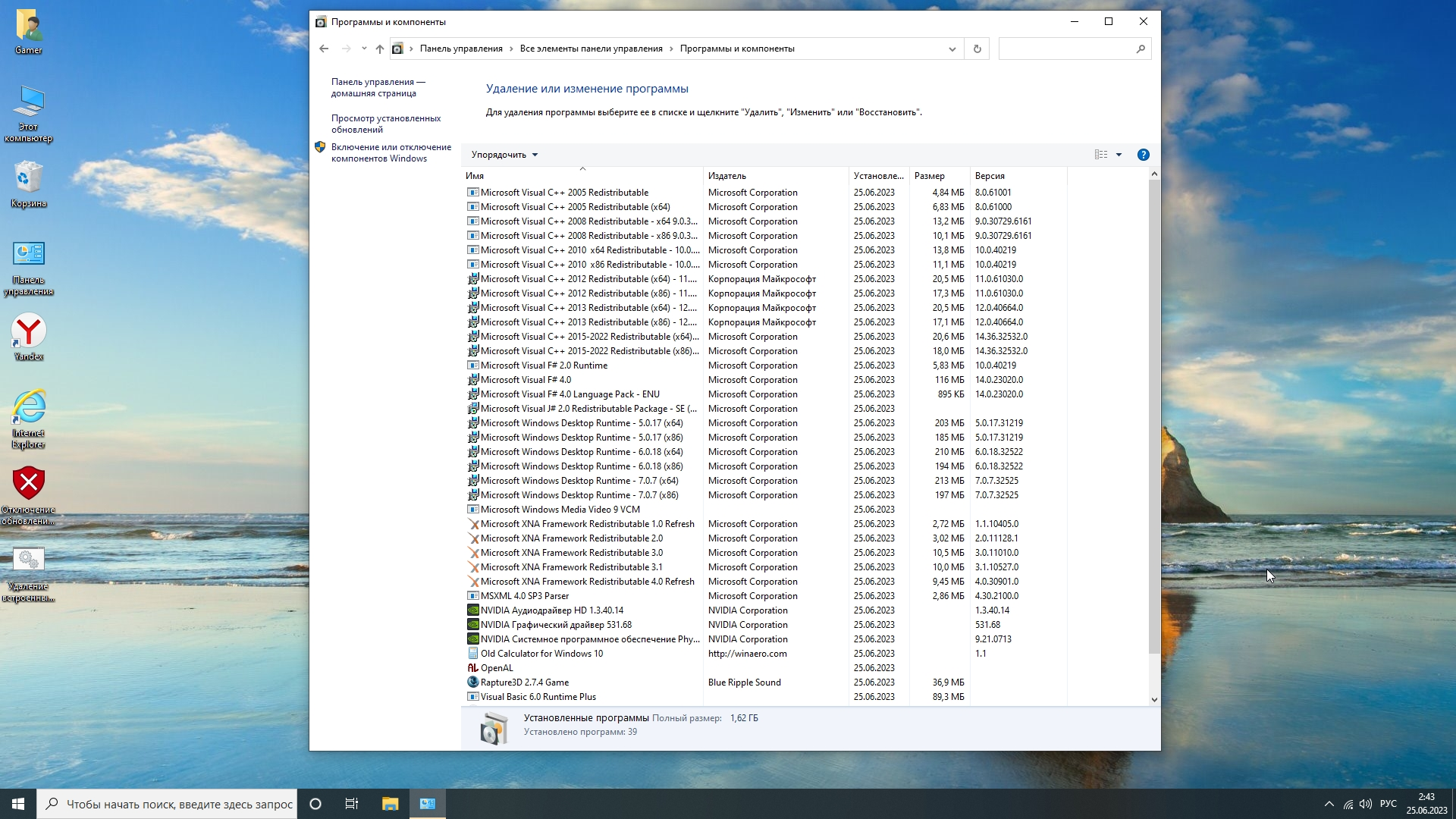Show hidden system tray icons
The height and width of the screenshot is (819, 1456).
pos(1329,804)
